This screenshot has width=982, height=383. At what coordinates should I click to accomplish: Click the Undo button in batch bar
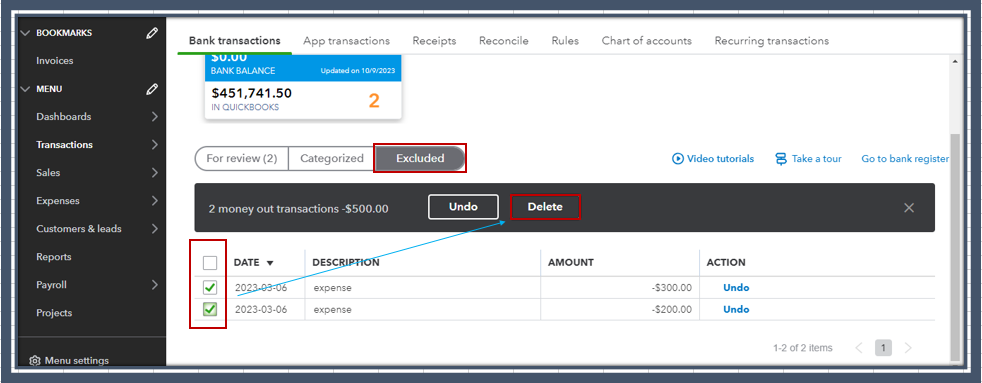coord(463,207)
